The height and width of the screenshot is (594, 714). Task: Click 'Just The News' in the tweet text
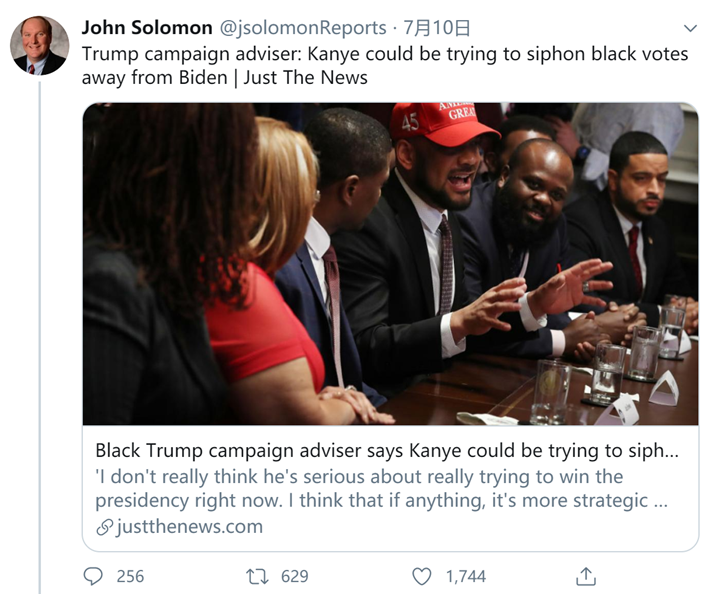click(305, 78)
